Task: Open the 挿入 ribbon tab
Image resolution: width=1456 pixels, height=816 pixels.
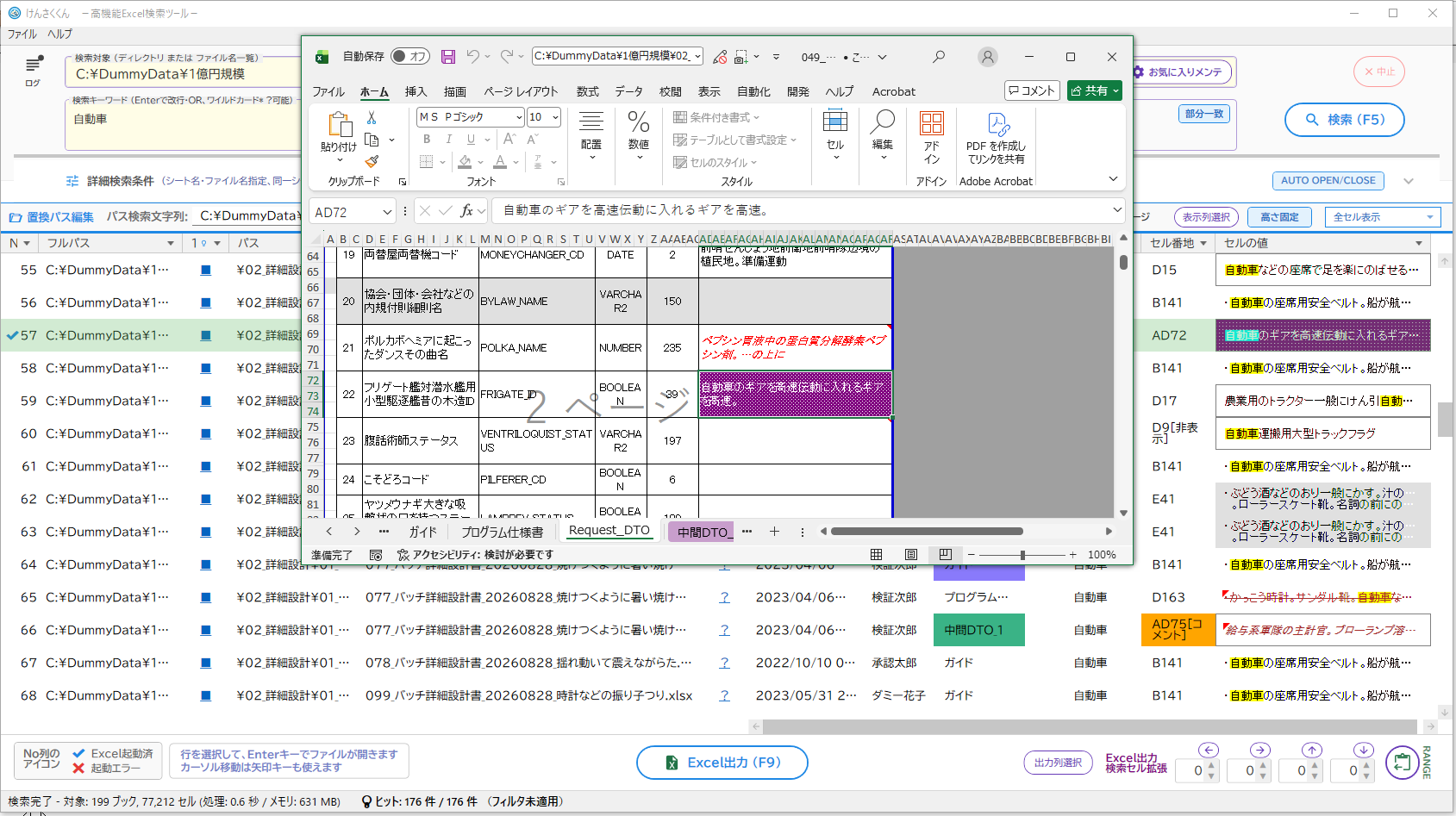Action: [416, 91]
